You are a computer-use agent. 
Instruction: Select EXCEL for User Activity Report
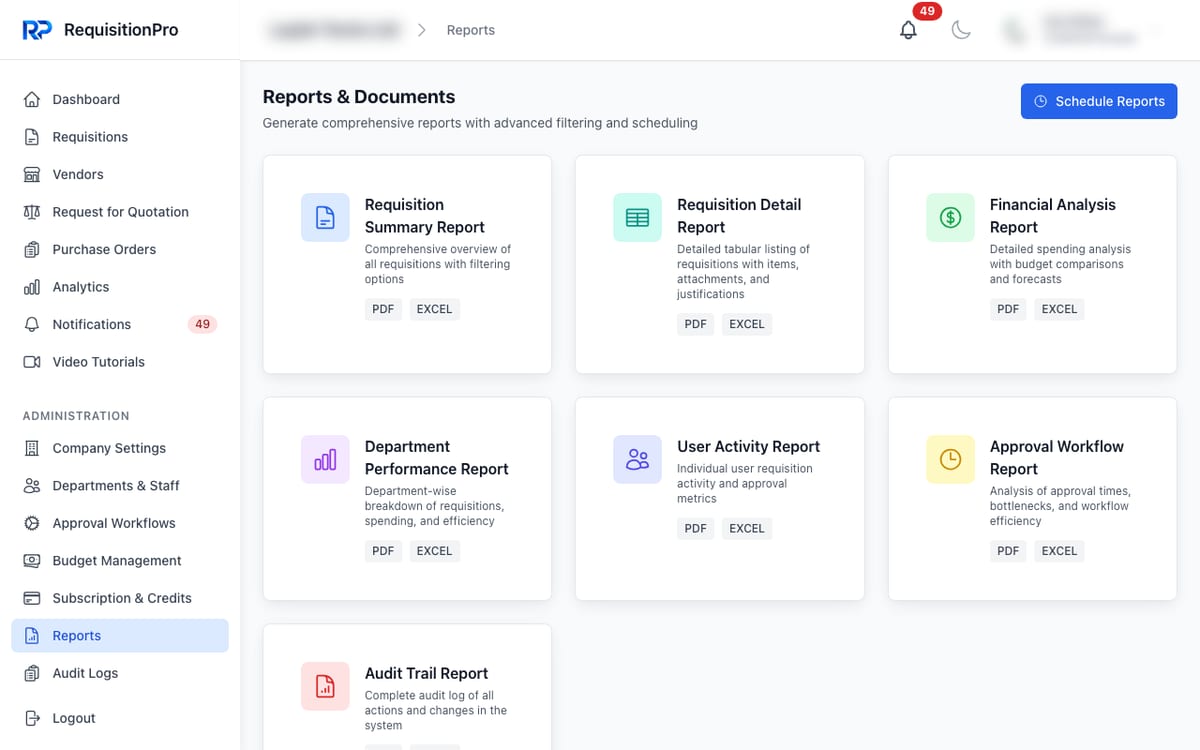point(746,528)
